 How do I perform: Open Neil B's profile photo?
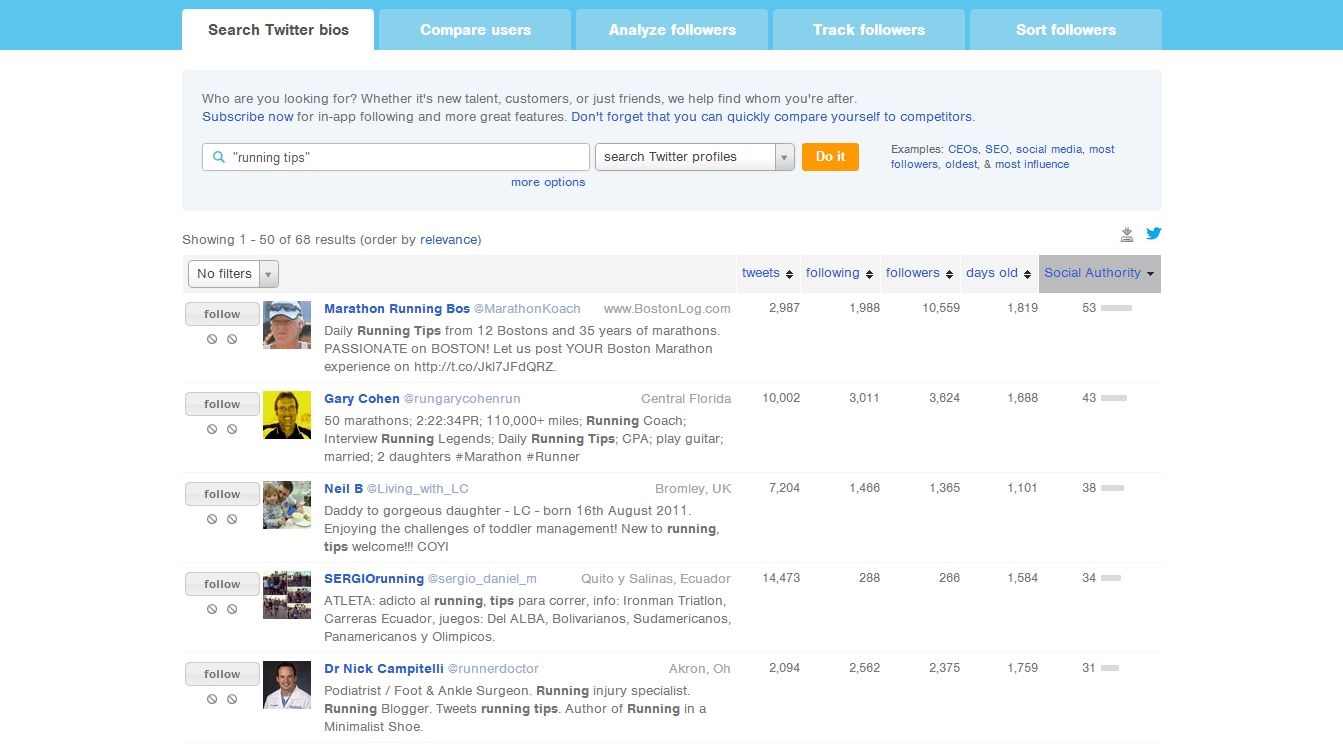pyautogui.click(x=287, y=505)
